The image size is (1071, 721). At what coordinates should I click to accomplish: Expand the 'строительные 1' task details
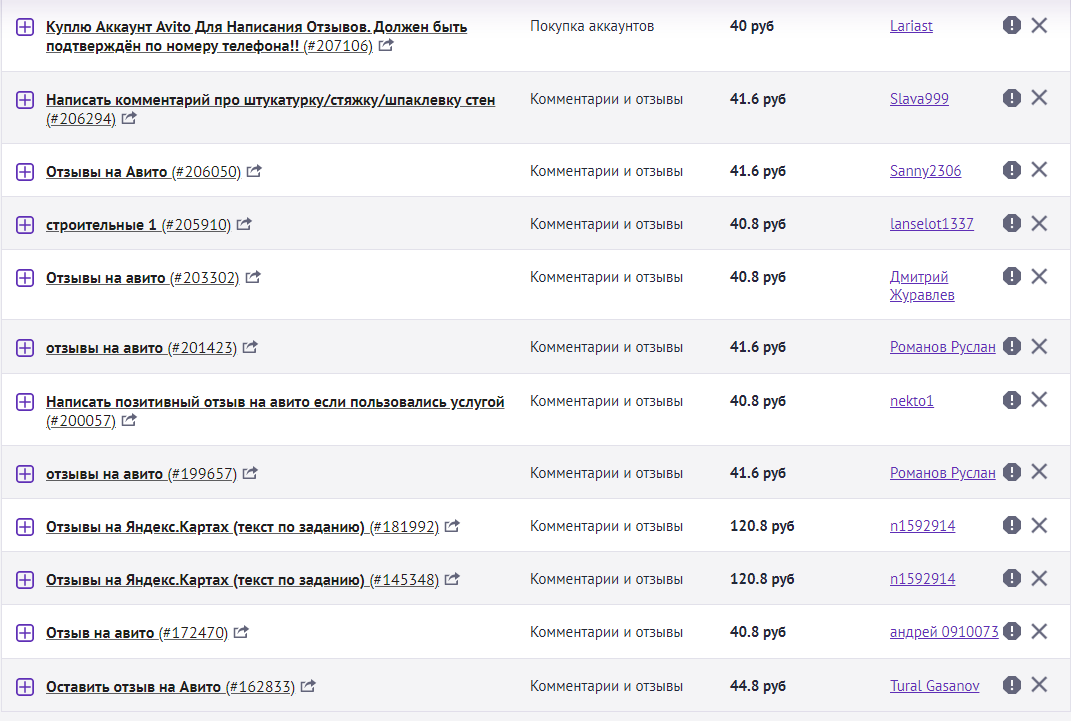26,225
